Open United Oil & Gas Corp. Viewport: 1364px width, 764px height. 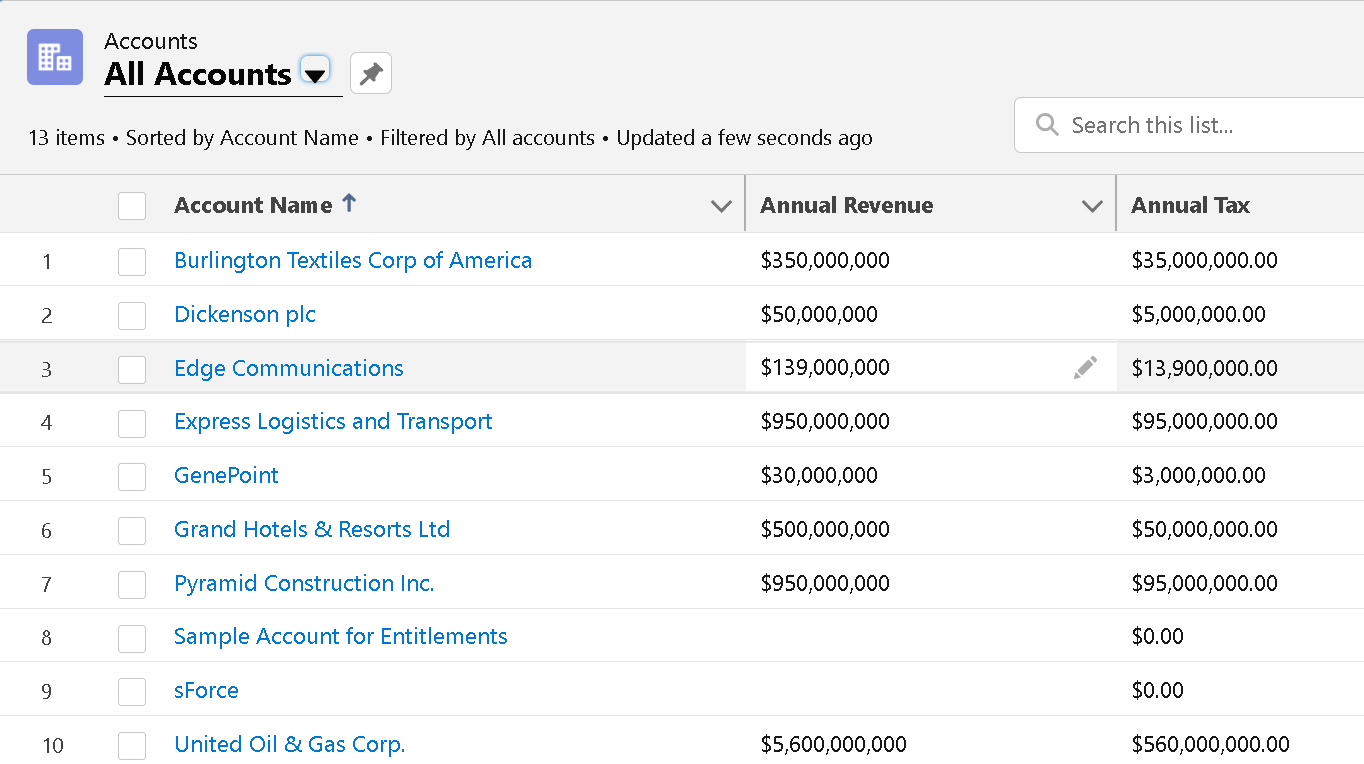click(289, 744)
